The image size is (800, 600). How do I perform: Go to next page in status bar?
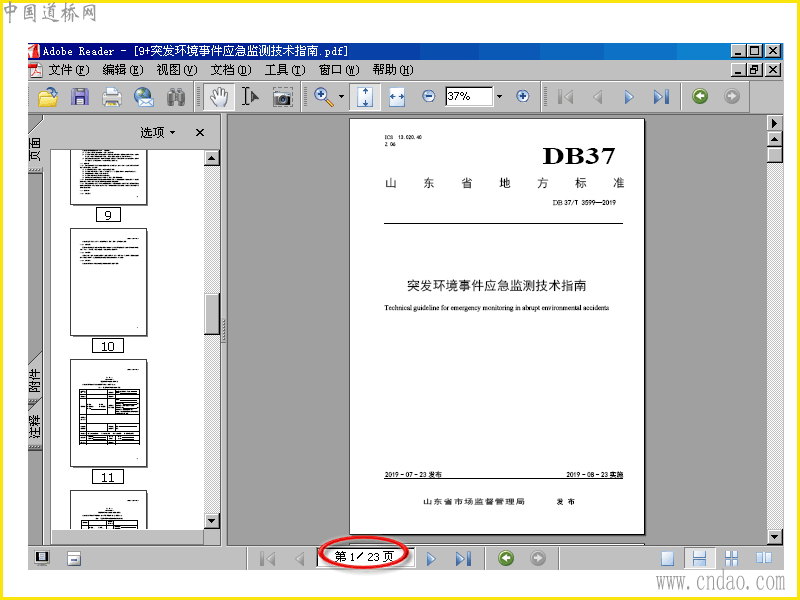point(431,559)
